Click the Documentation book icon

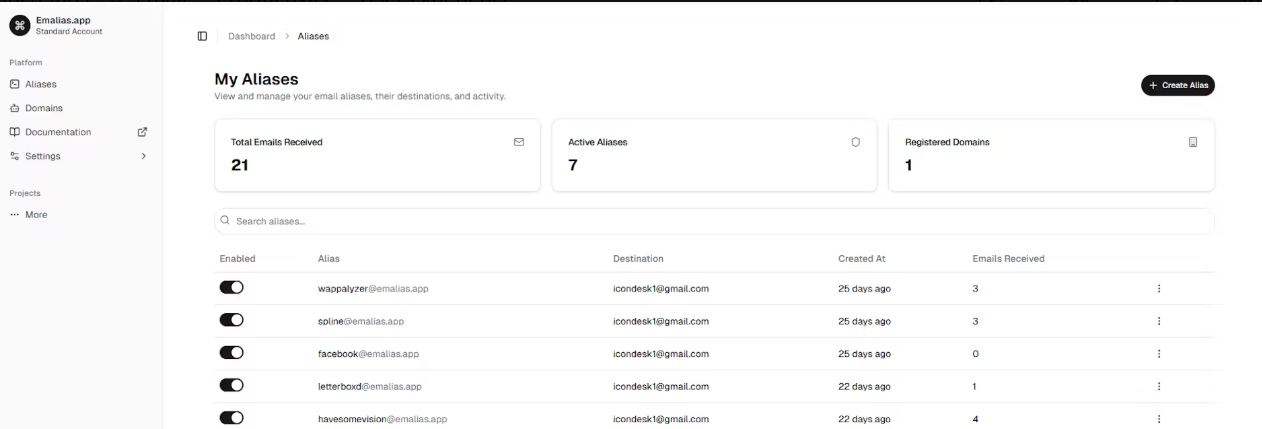[14, 132]
